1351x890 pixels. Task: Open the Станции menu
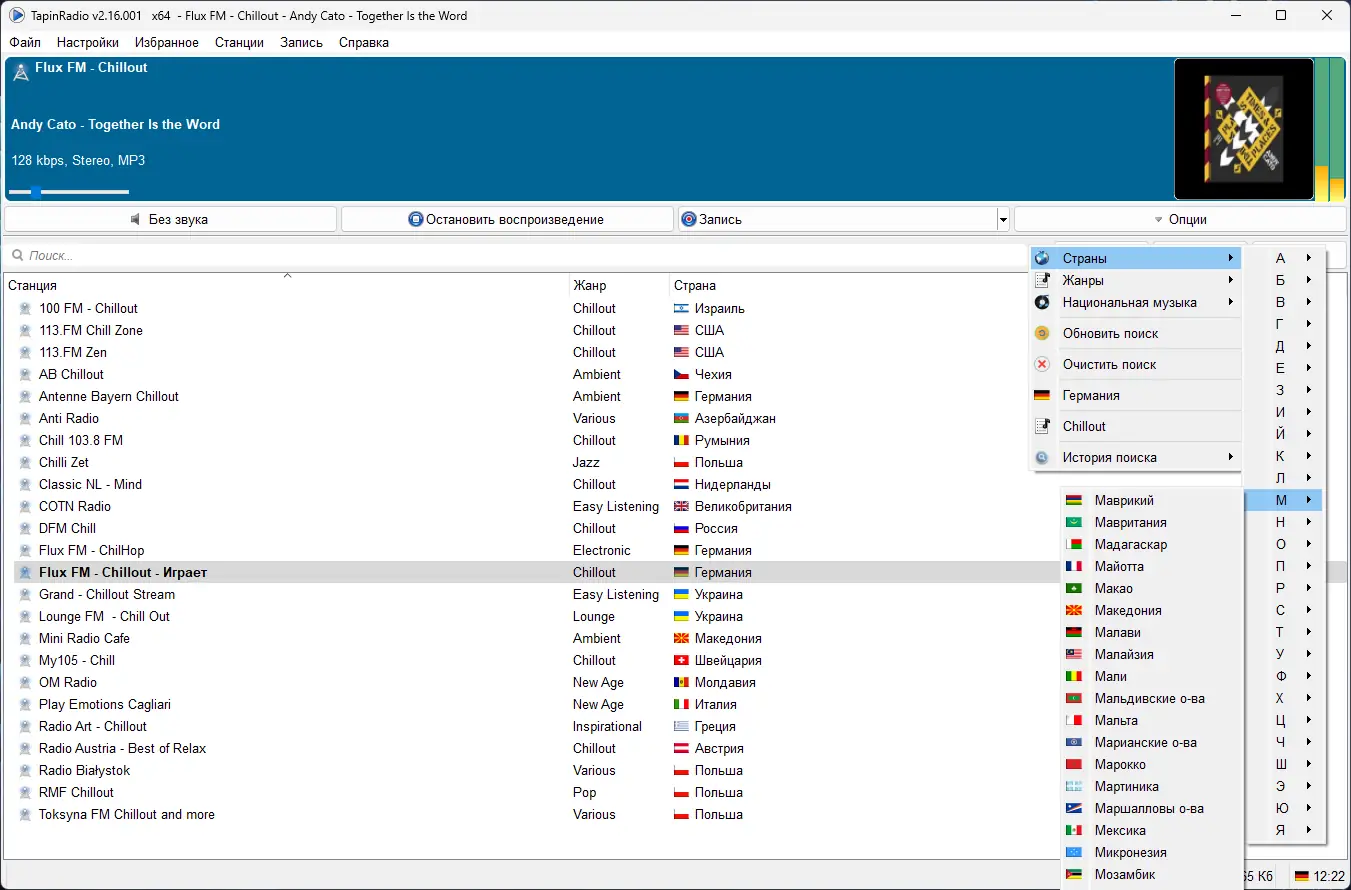point(239,42)
